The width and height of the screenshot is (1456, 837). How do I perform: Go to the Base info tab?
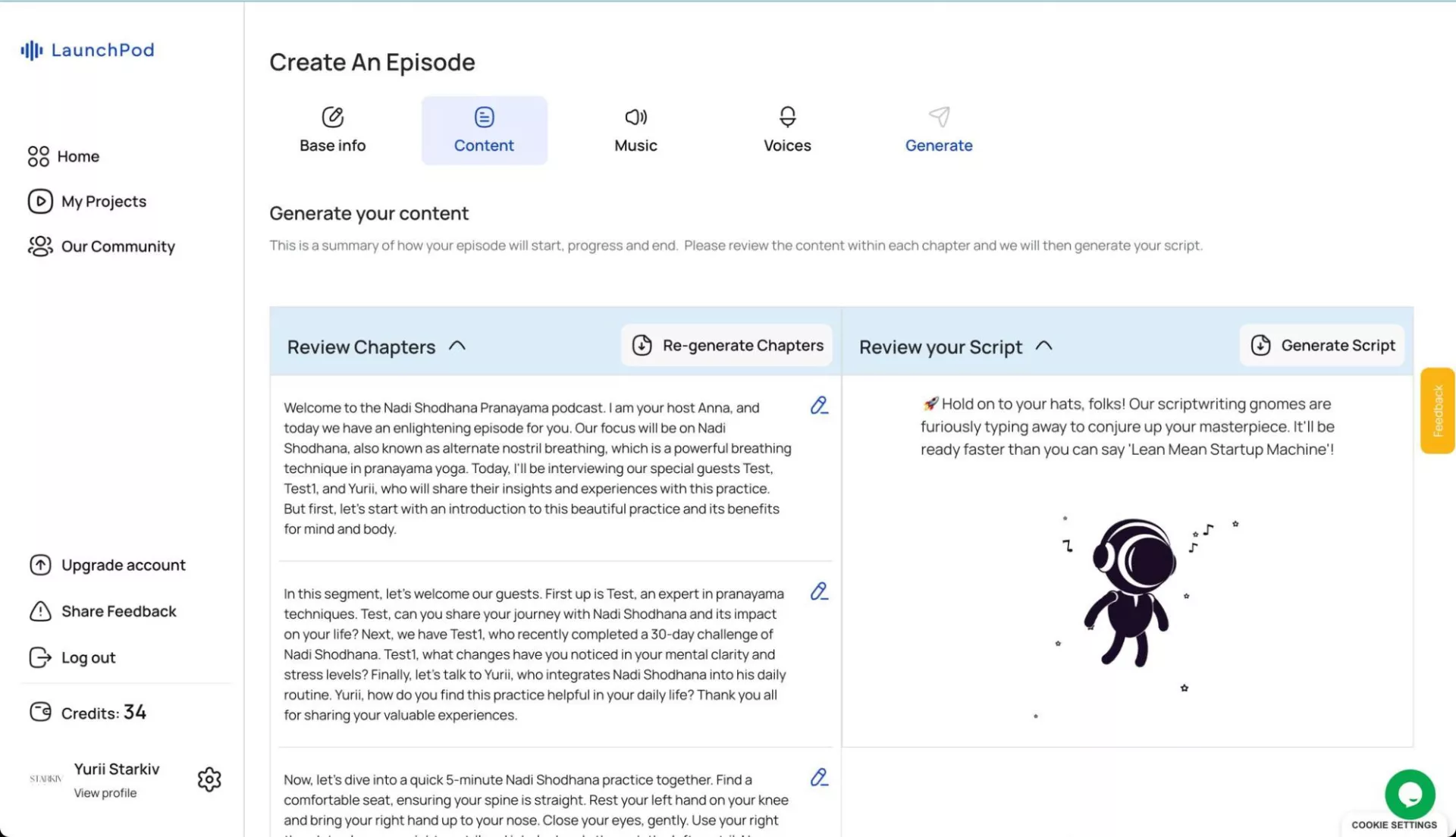(x=332, y=130)
